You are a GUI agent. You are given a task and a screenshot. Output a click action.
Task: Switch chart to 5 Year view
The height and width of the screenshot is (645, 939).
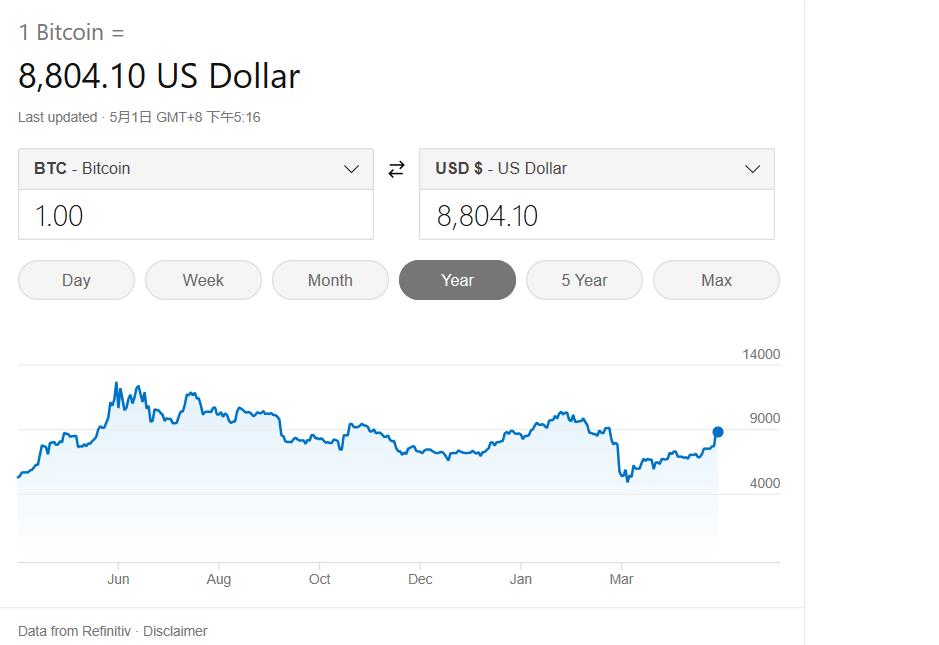(x=584, y=280)
